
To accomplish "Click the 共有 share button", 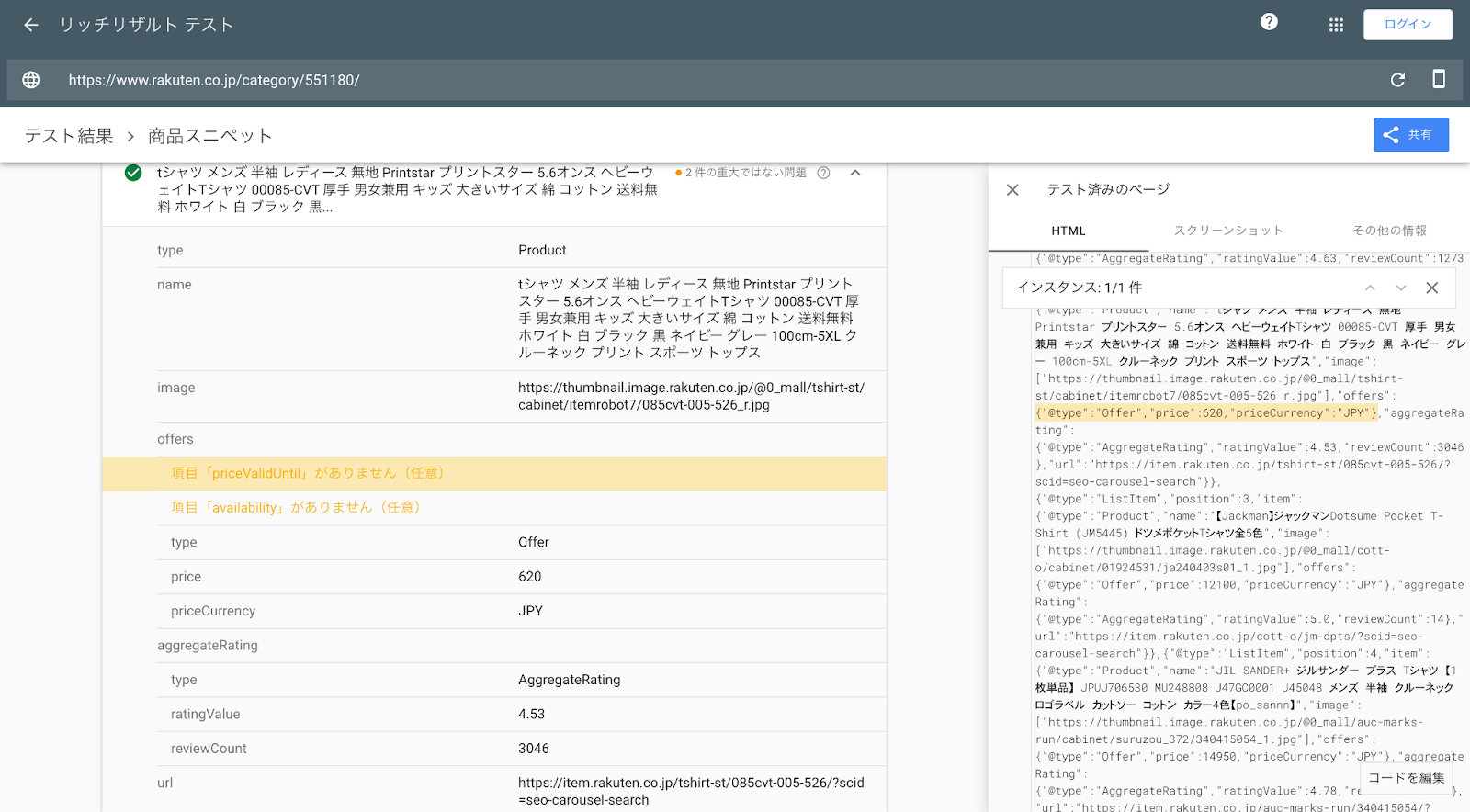I will 1411,135.
